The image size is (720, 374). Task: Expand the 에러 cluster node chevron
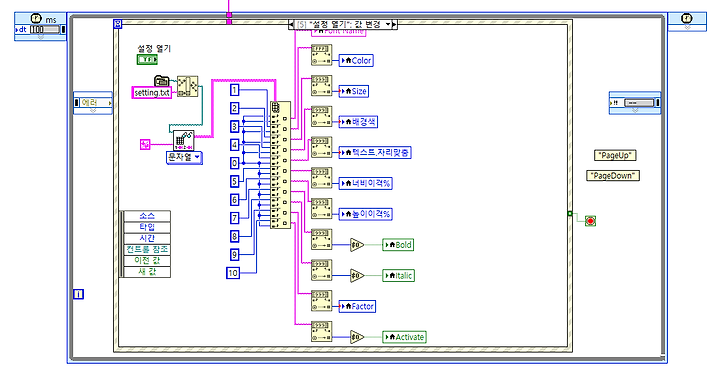[93, 111]
